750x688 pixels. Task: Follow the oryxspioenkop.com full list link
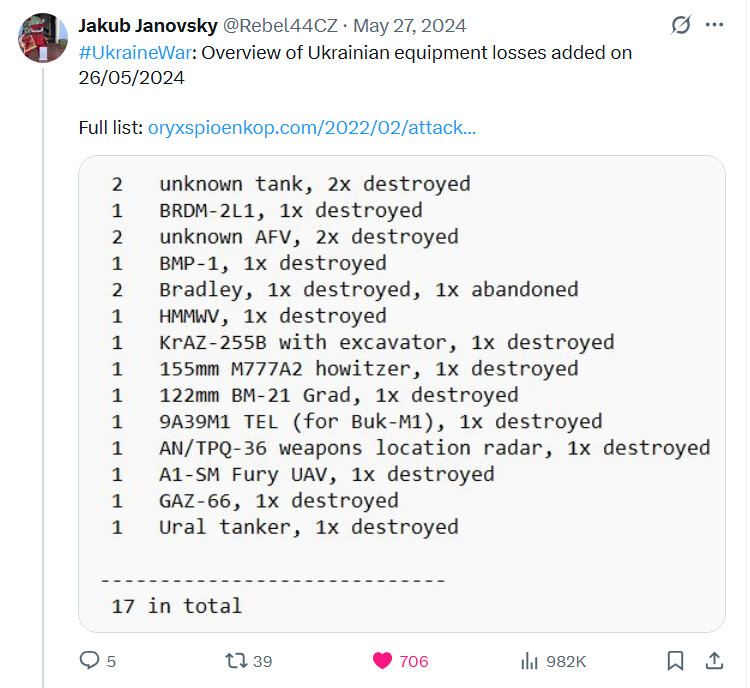click(x=312, y=128)
